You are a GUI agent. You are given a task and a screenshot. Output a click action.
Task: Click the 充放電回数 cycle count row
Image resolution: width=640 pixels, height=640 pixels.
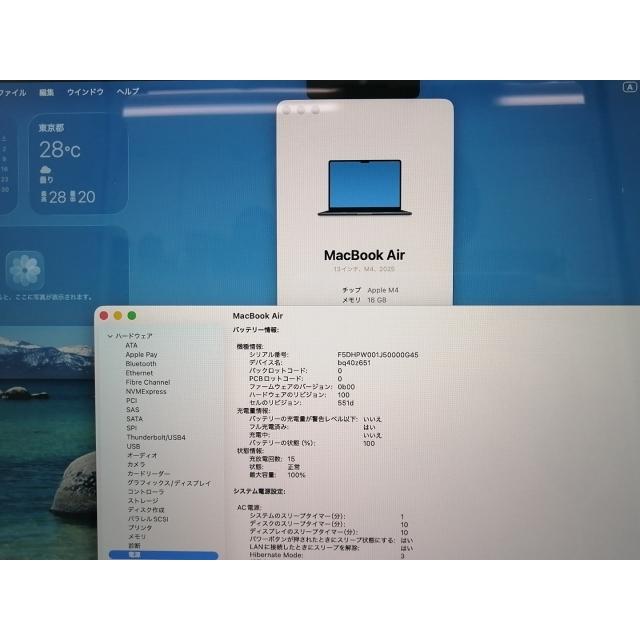click(272, 459)
